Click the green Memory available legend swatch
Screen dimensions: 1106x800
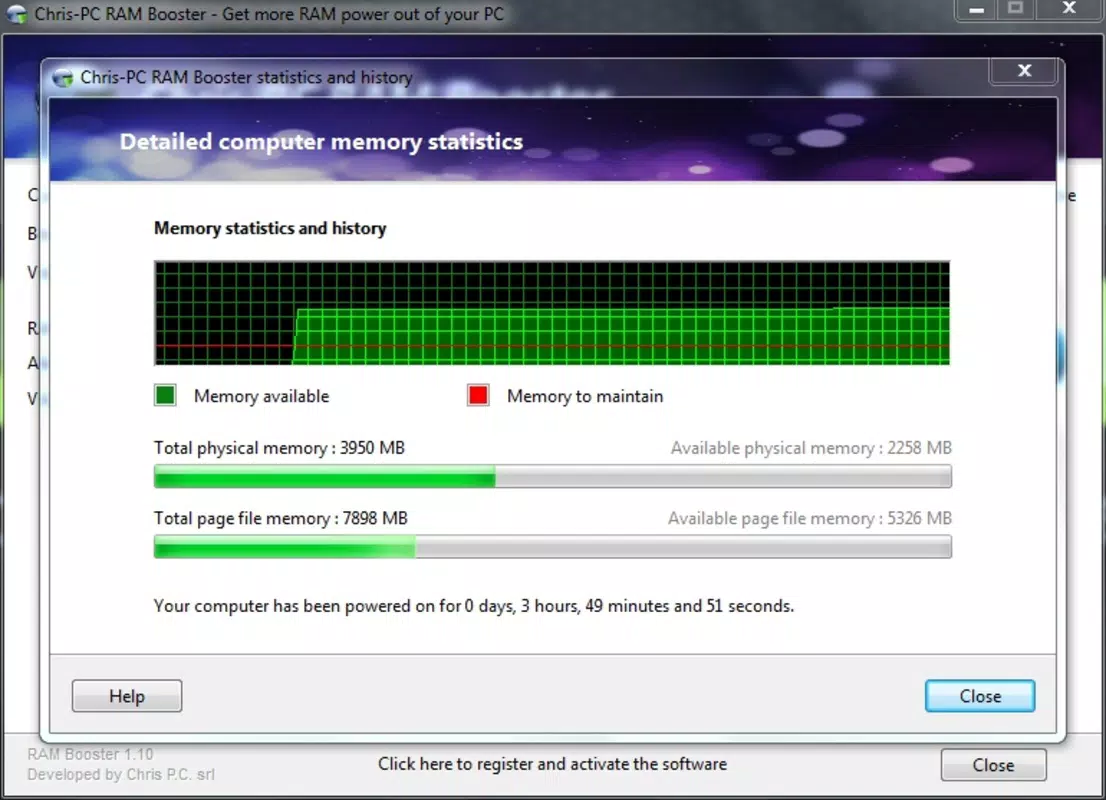[x=165, y=395]
